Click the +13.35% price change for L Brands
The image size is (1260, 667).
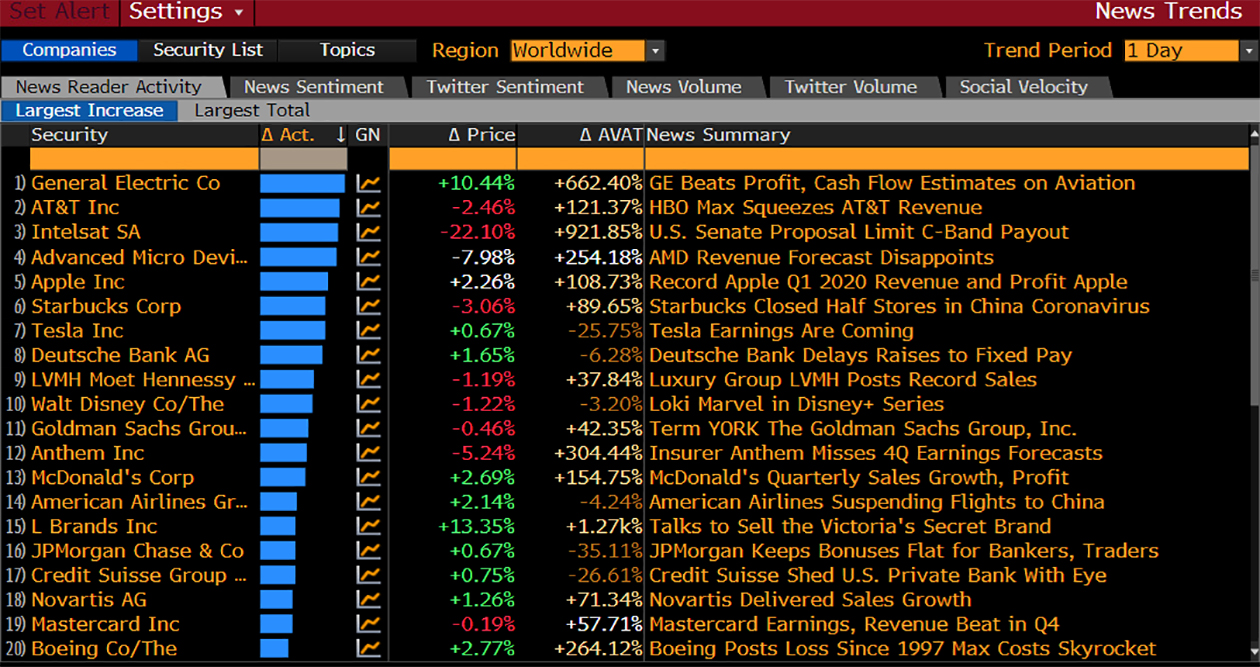click(x=476, y=527)
